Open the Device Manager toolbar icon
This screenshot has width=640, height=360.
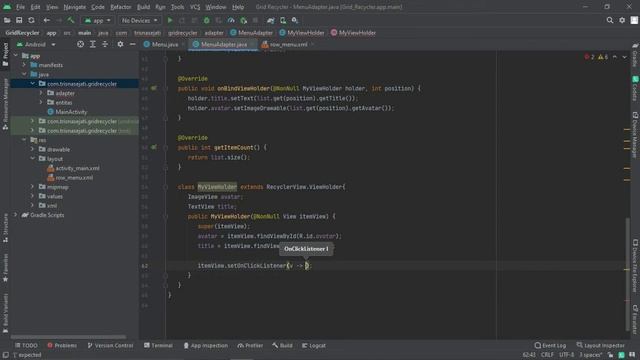tap(282, 20)
